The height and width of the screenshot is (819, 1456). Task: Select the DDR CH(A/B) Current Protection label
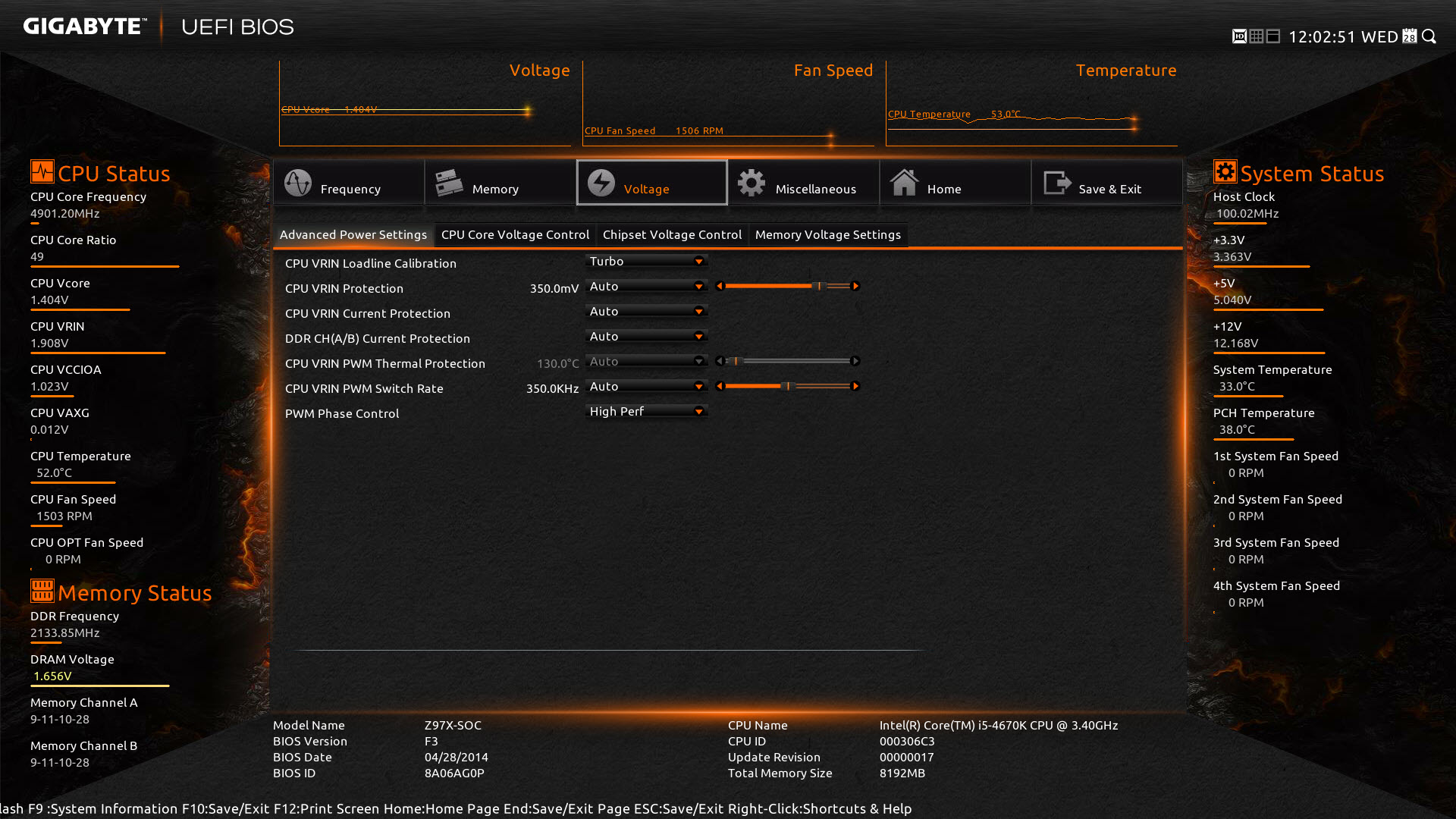(378, 338)
